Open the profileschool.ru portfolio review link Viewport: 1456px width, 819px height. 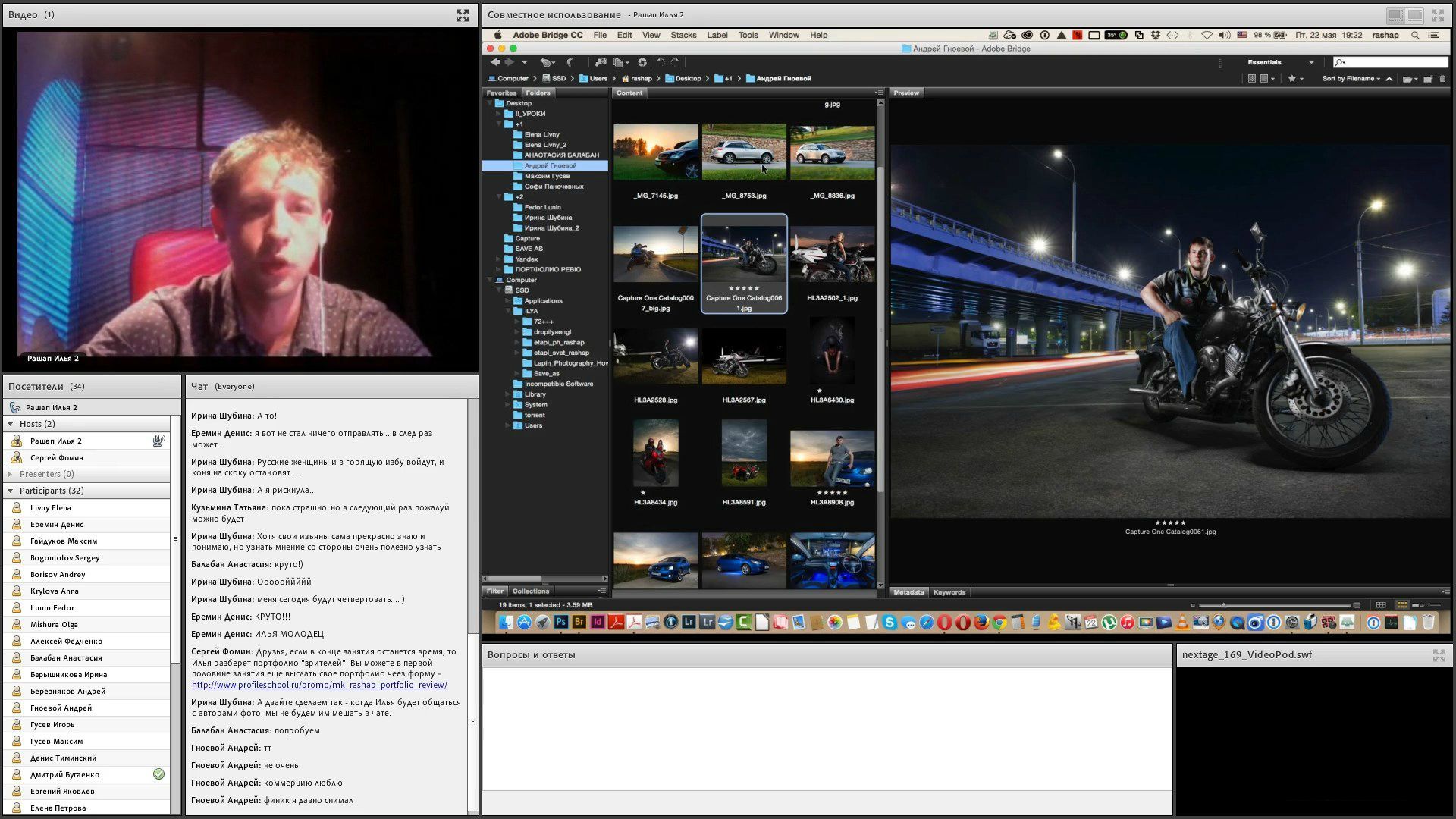pos(319,685)
